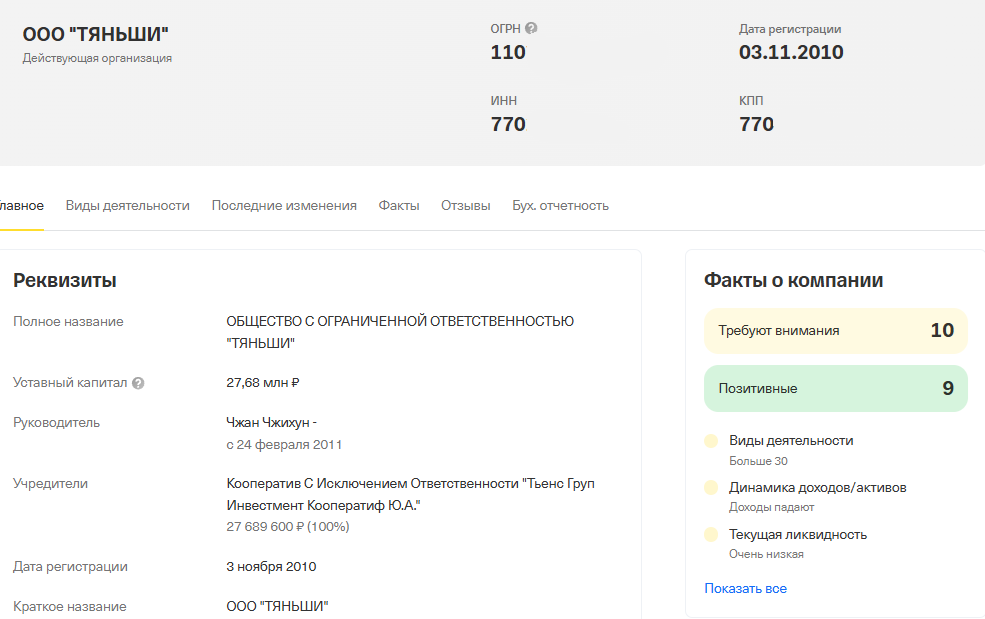Click the yellow dot beside Динамика доходов/активов

point(711,488)
